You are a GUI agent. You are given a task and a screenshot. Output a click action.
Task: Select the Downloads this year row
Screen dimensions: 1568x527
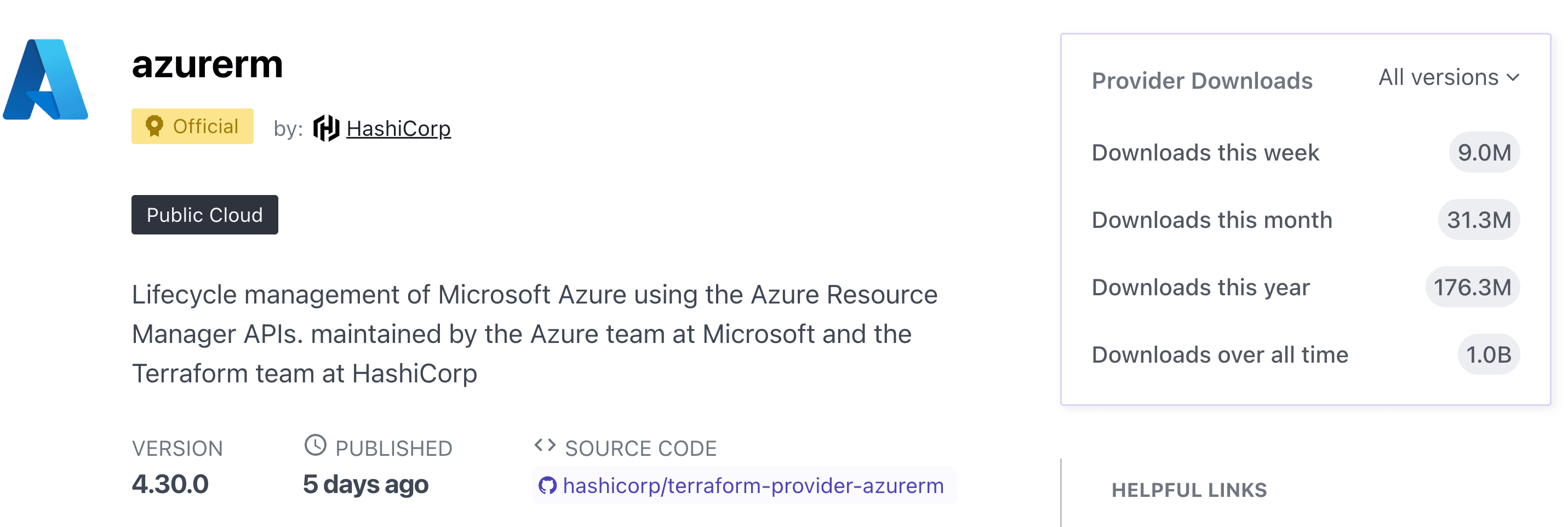tap(1201, 287)
